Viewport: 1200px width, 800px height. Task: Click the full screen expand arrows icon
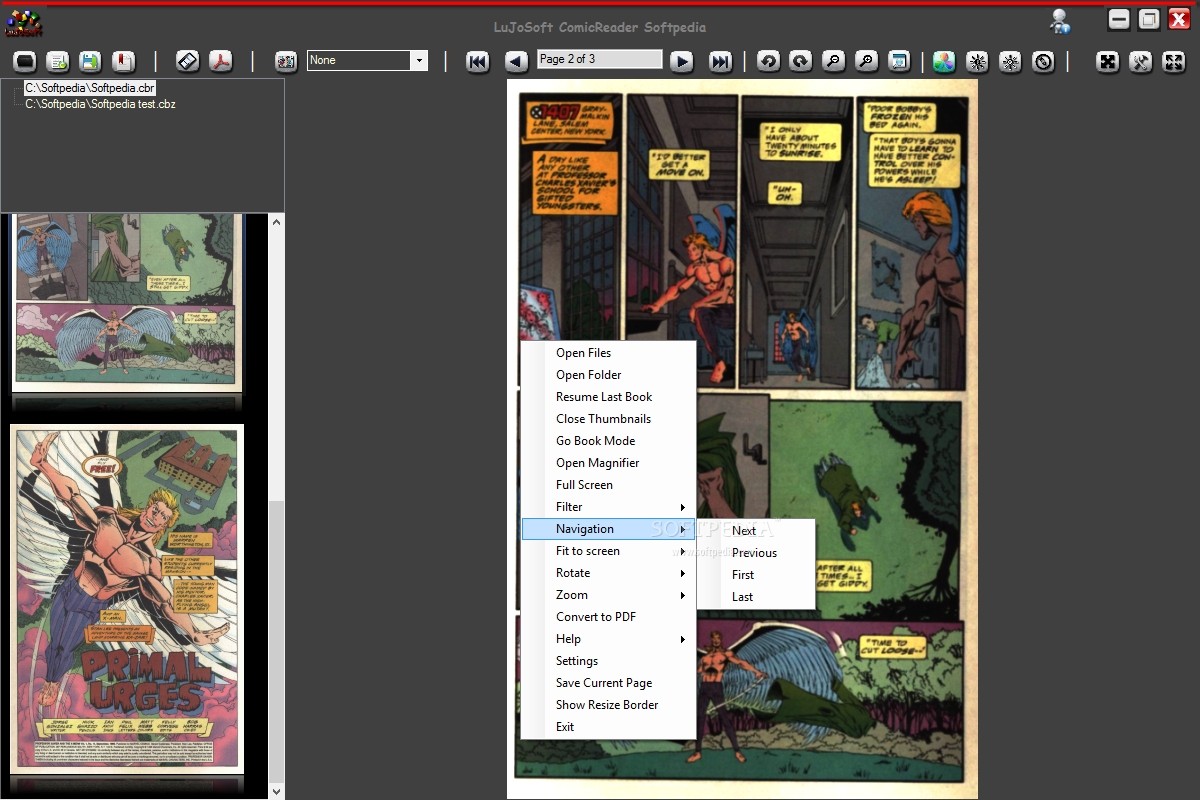point(1174,62)
